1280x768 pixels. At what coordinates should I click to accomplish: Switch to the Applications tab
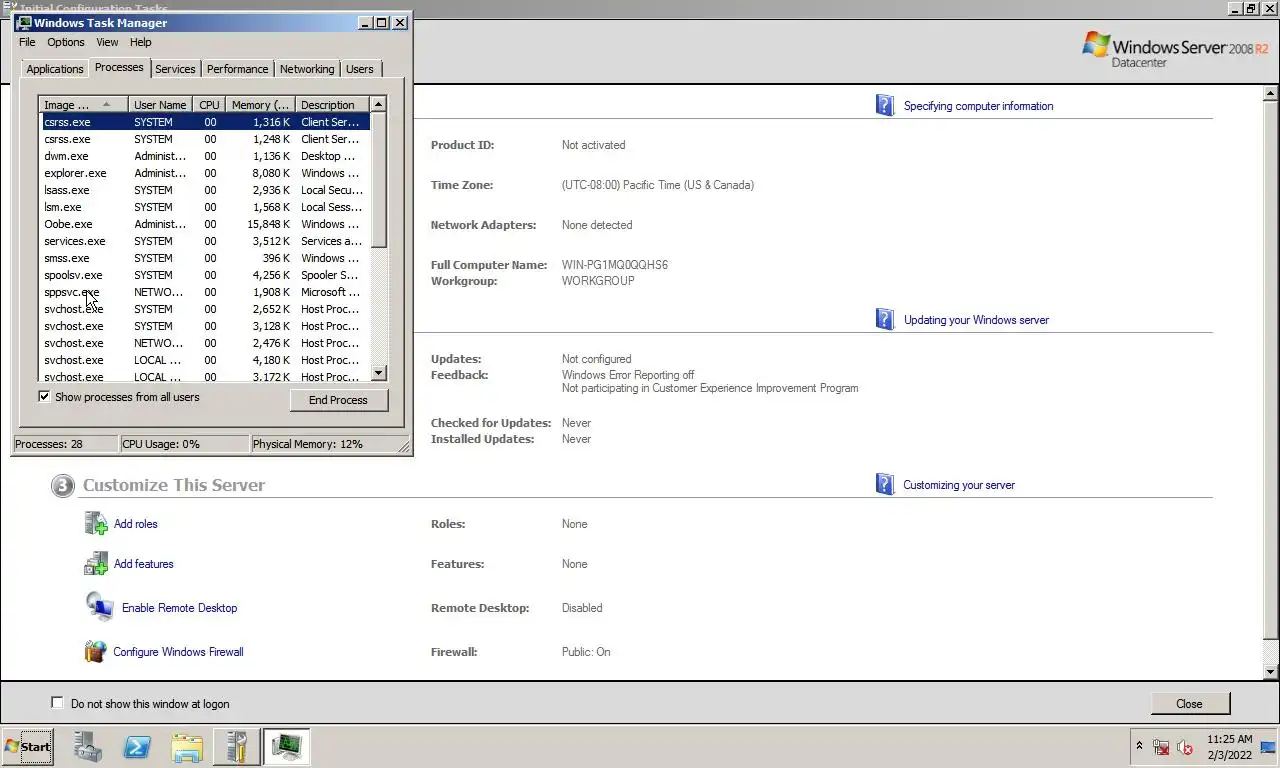55,69
